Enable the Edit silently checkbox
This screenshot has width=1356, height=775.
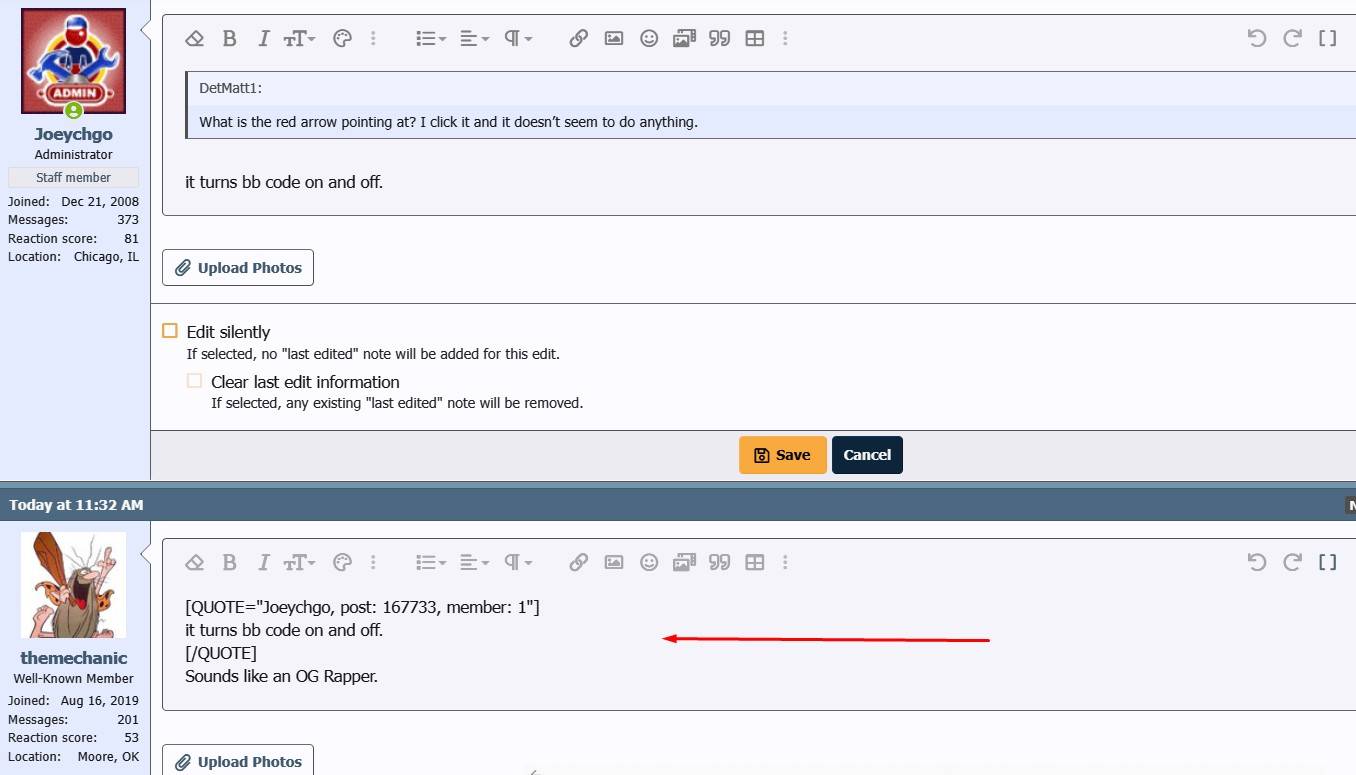tap(170, 331)
